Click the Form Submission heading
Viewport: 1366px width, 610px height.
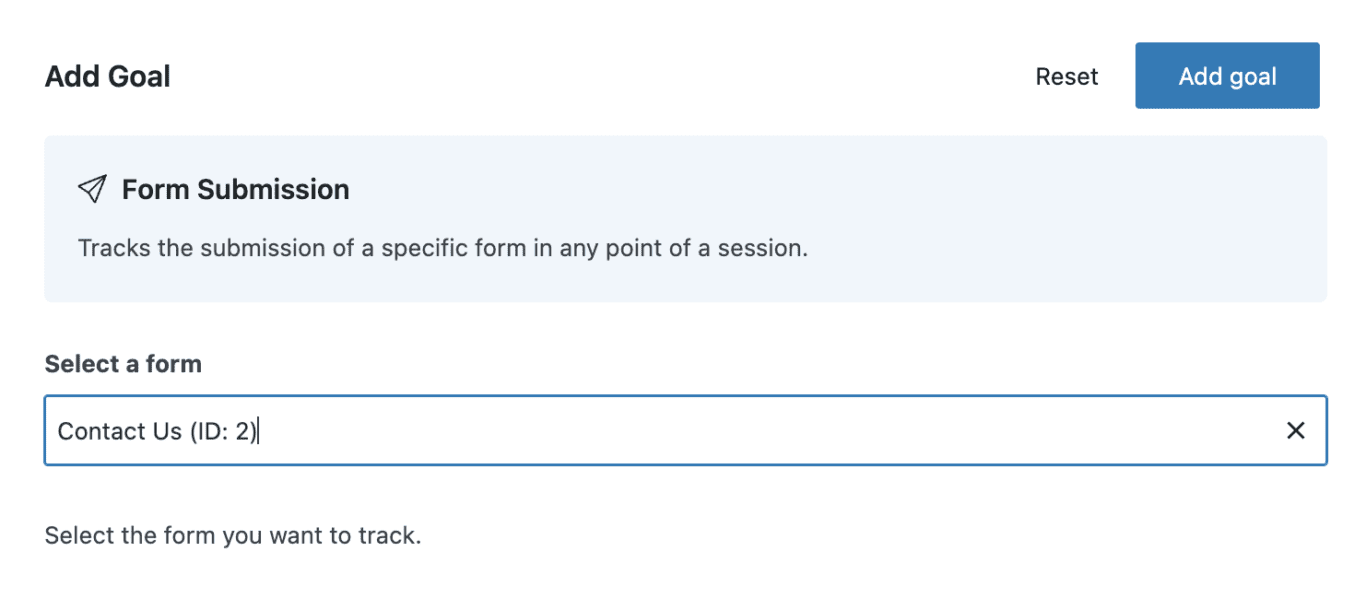click(x=235, y=189)
